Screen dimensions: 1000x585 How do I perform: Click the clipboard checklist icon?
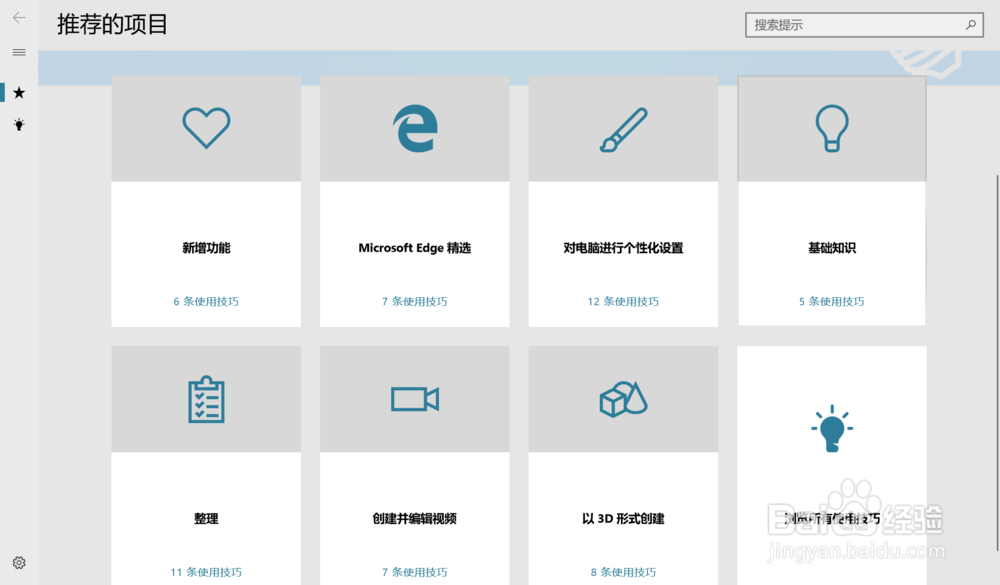click(x=206, y=399)
